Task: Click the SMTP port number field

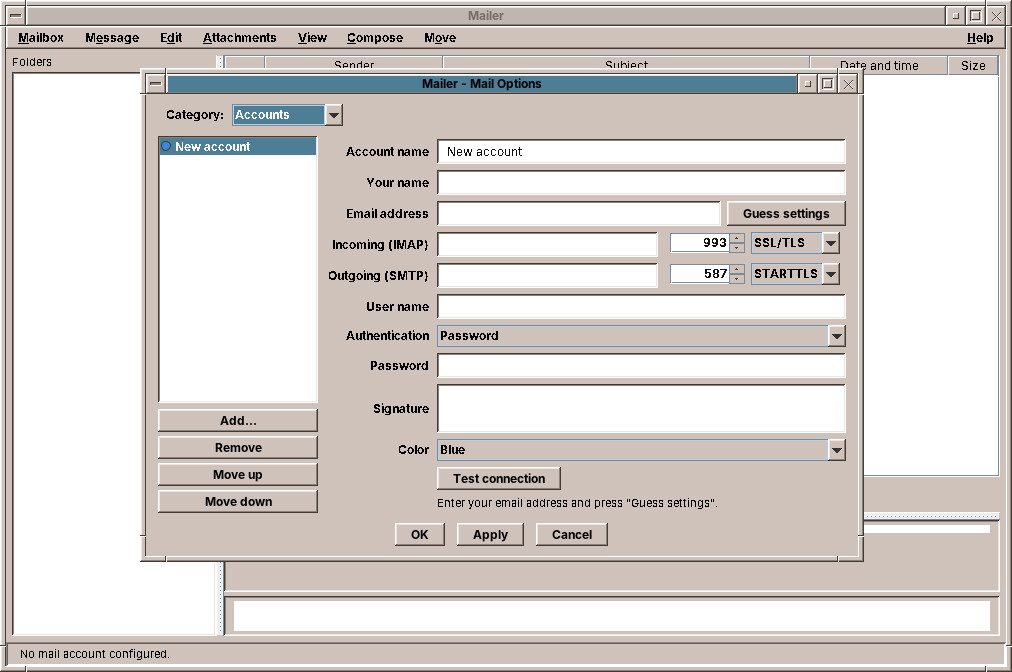Action: coord(700,274)
